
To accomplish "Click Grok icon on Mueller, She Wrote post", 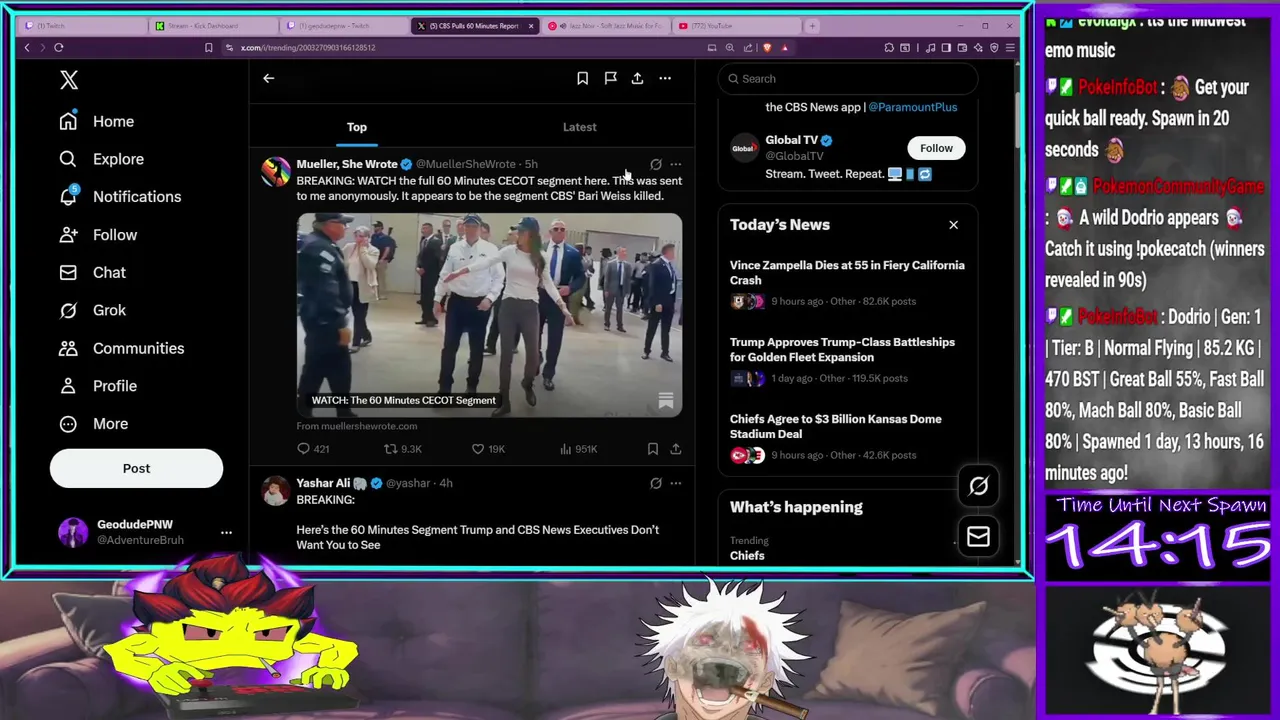I will 656,164.
